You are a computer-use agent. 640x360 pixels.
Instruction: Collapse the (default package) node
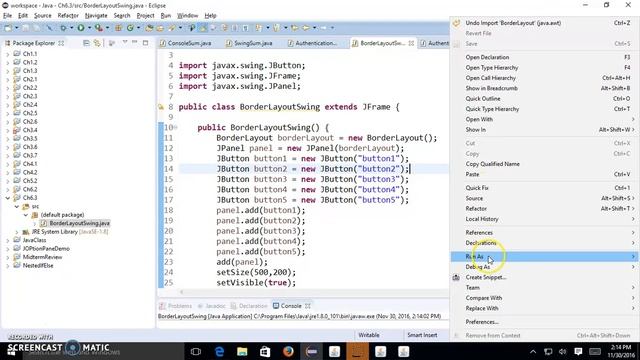26,215
